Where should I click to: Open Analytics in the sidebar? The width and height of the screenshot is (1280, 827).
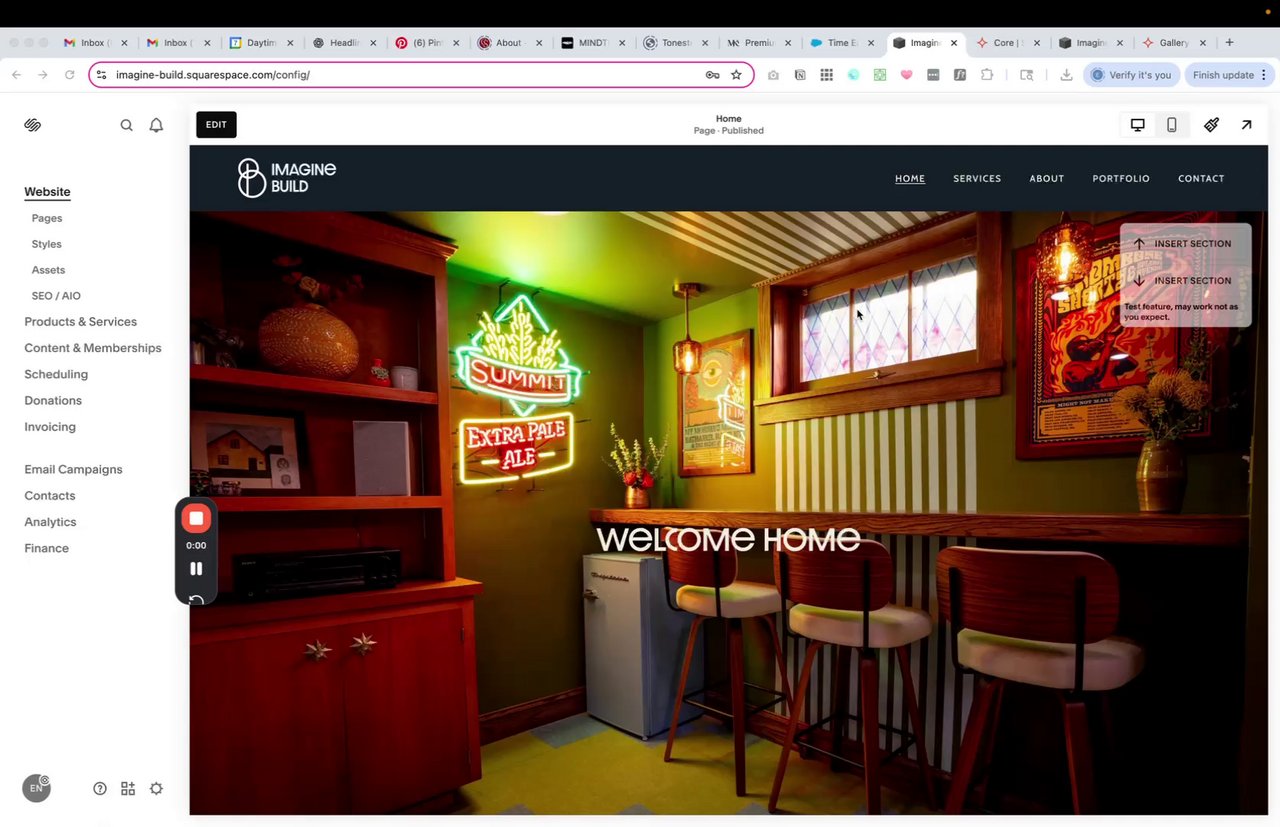click(50, 522)
